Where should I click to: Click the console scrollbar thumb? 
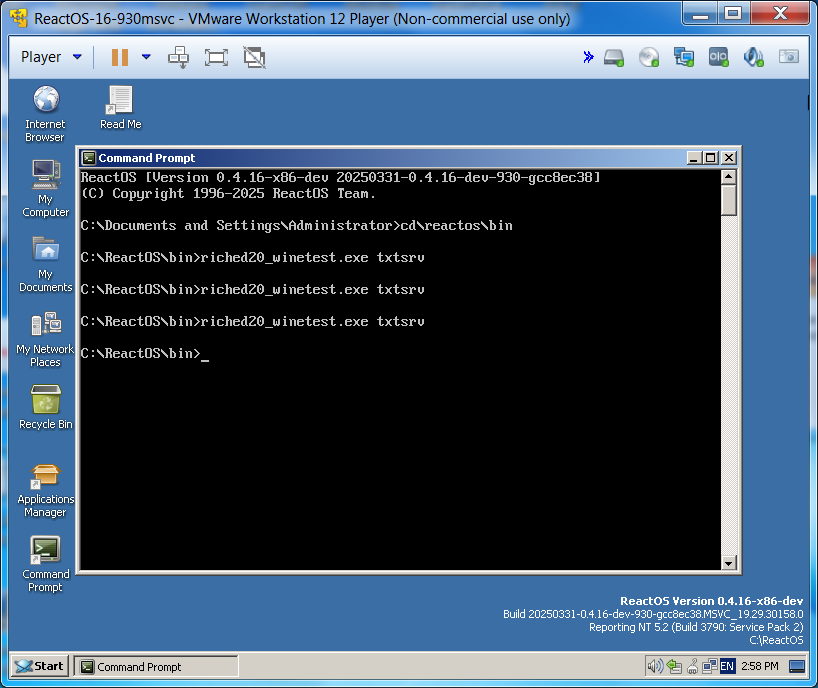(729, 200)
